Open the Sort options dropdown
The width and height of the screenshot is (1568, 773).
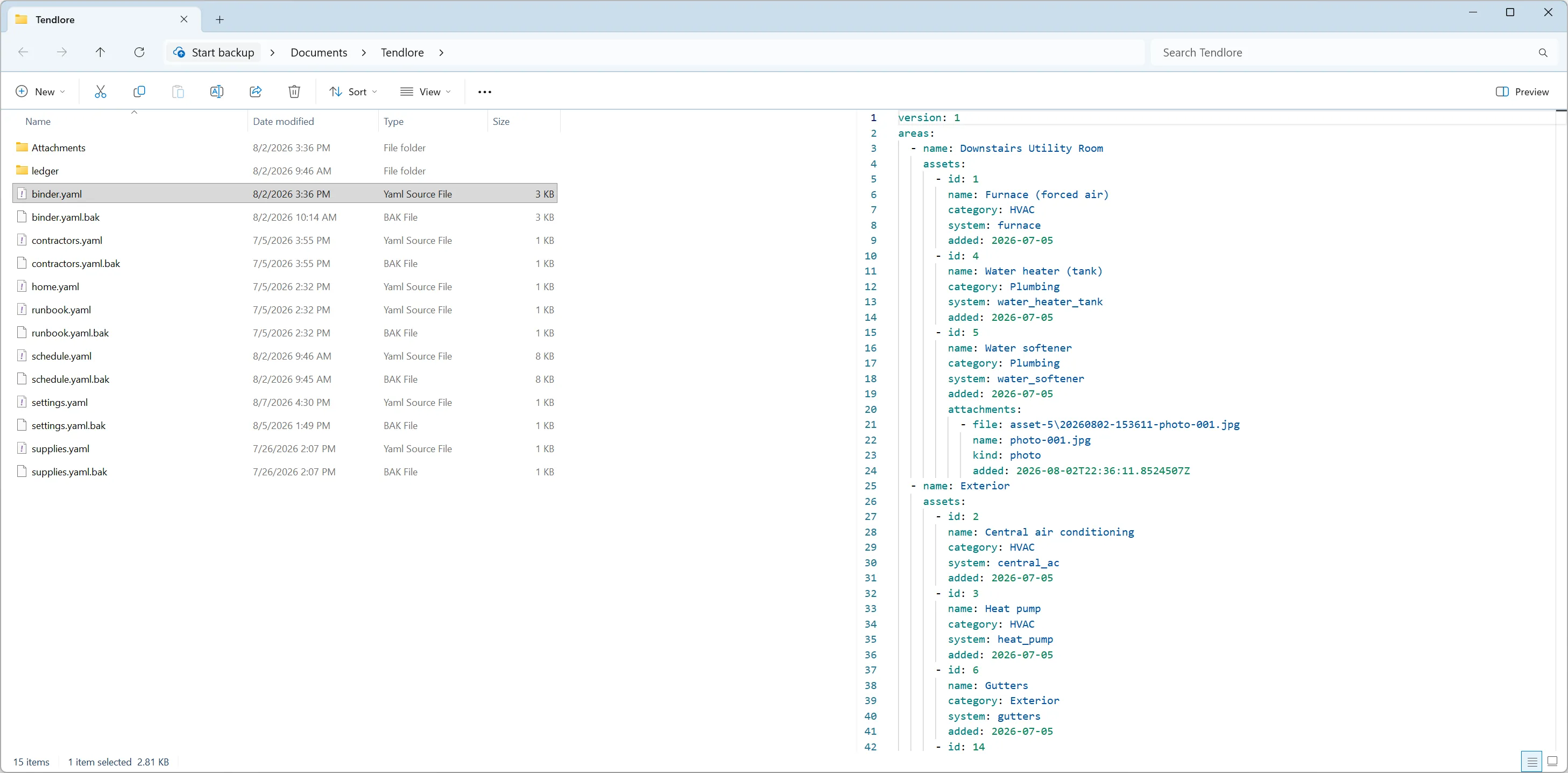click(x=354, y=92)
